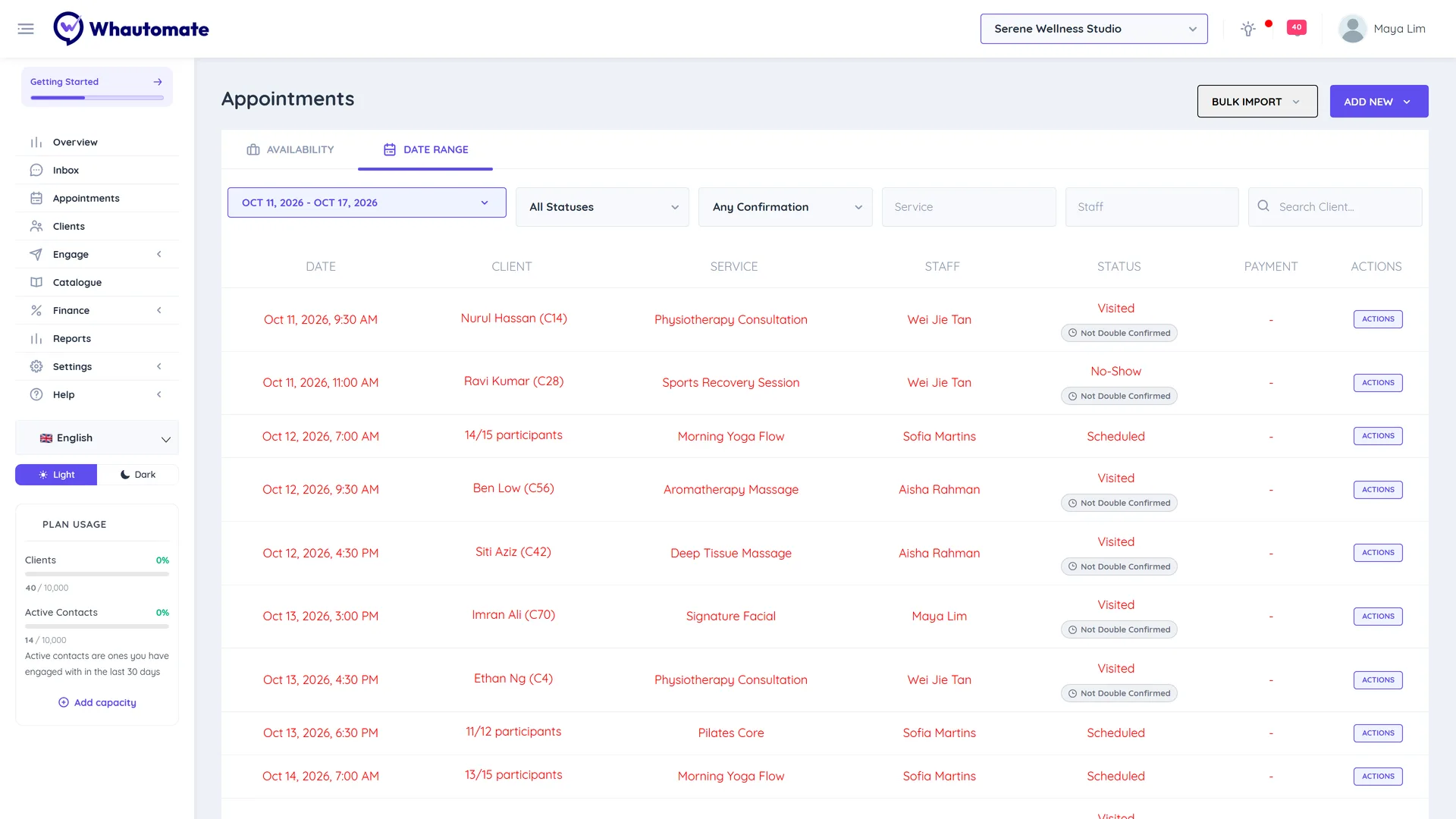The image size is (1456, 819).
Task: Click the Finance percent icon
Action: tap(36, 310)
